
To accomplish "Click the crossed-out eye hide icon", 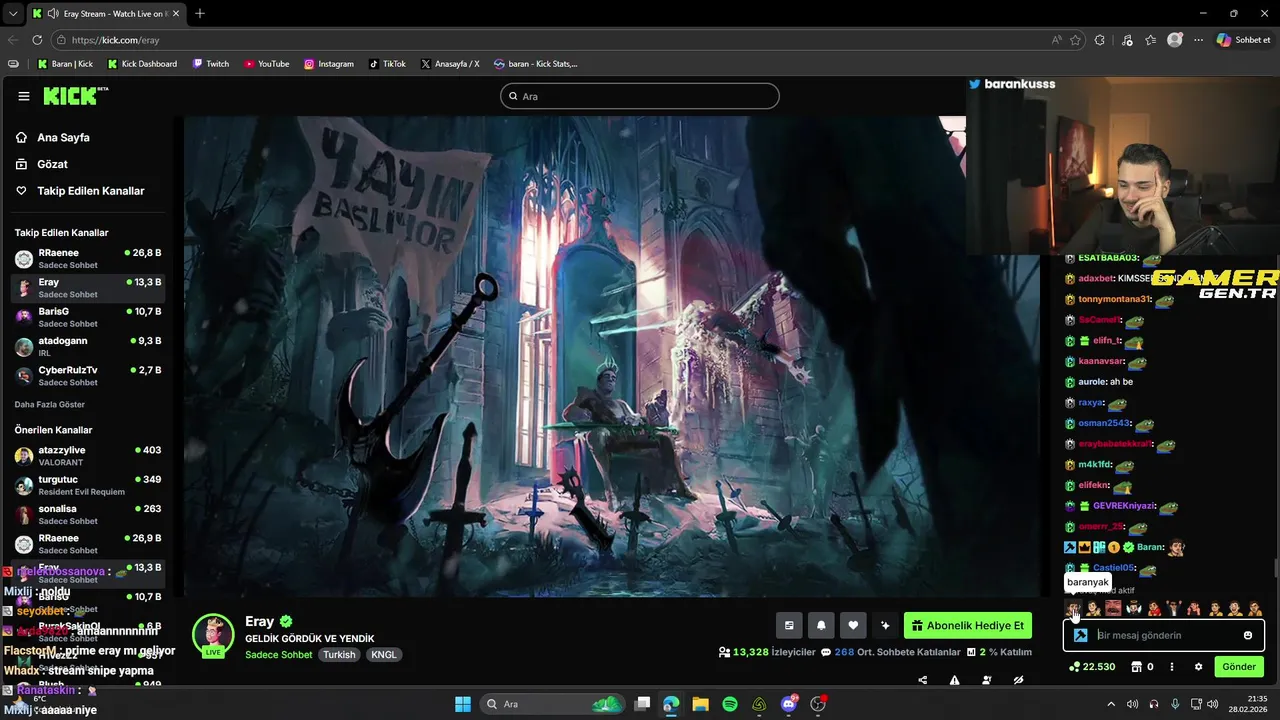I will pyautogui.click(x=1018, y=680).
